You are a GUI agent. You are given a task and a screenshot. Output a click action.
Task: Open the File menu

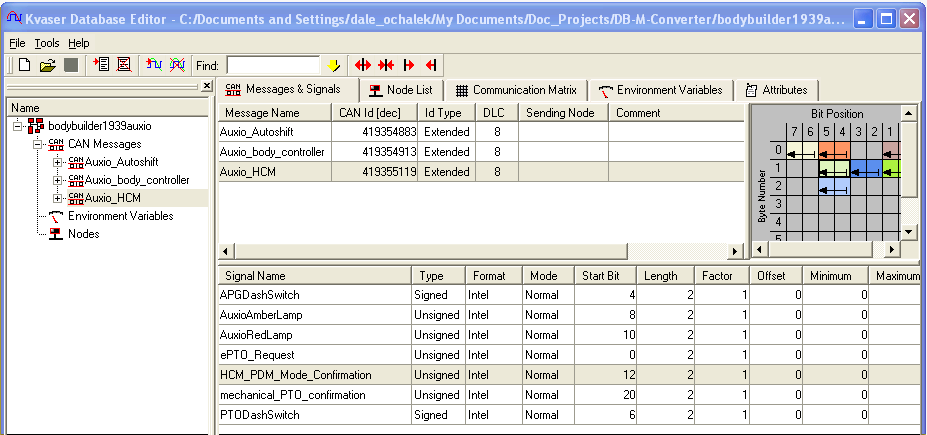tap(17, 43)
